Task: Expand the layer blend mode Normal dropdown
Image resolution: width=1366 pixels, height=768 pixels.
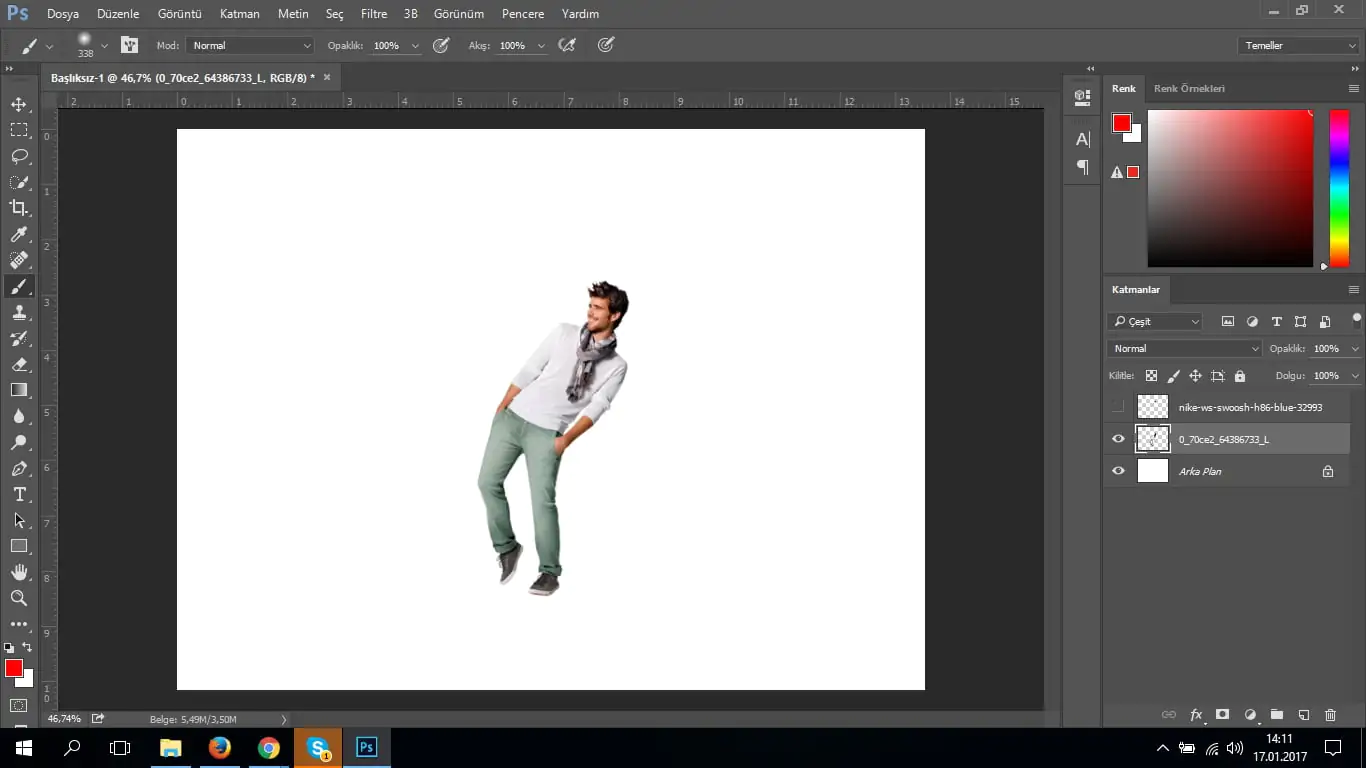Action: [1185, 349]
